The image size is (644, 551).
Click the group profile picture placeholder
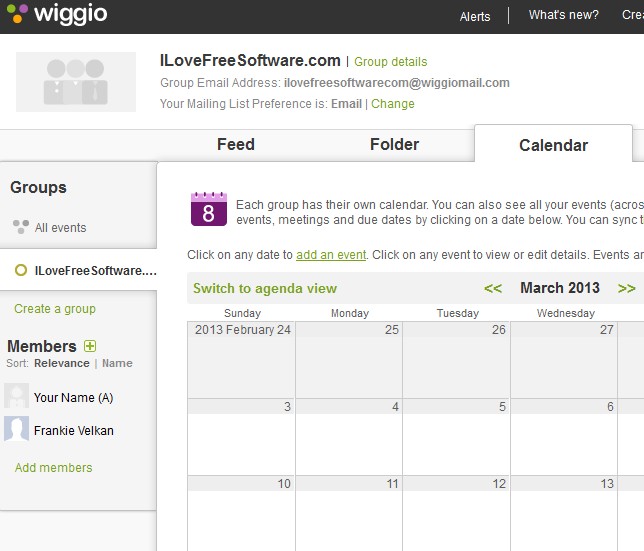[76, 81]
